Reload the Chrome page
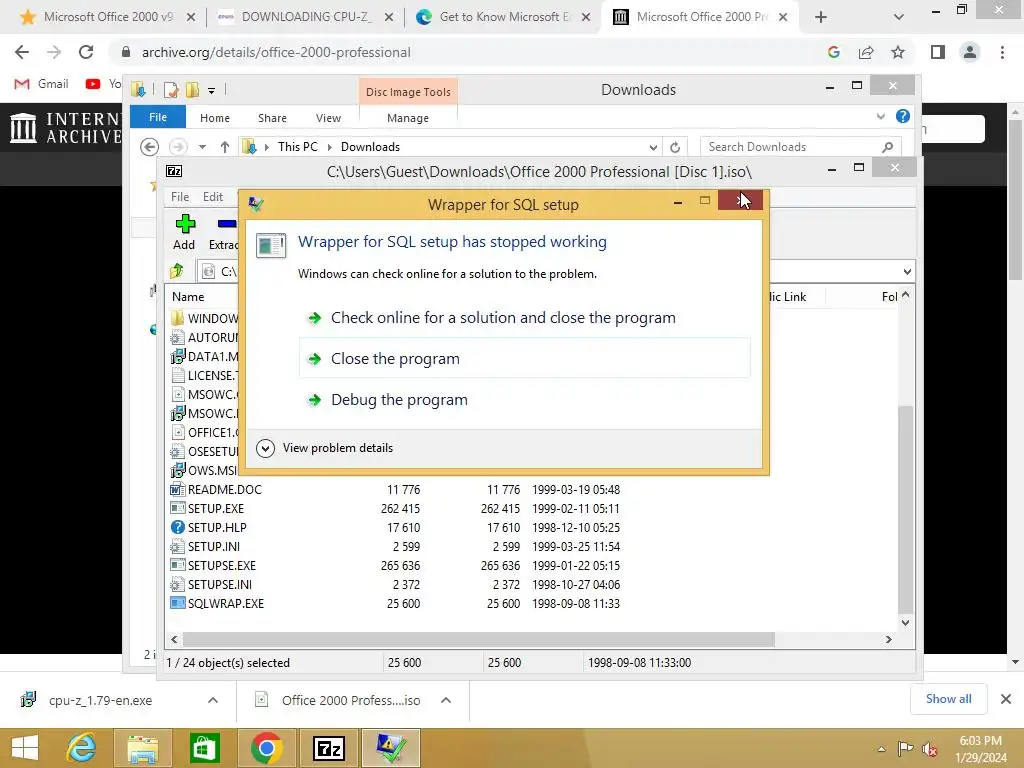Image resolution: width=1024 pixels, height=768 pixels. (x=86, y=52)
